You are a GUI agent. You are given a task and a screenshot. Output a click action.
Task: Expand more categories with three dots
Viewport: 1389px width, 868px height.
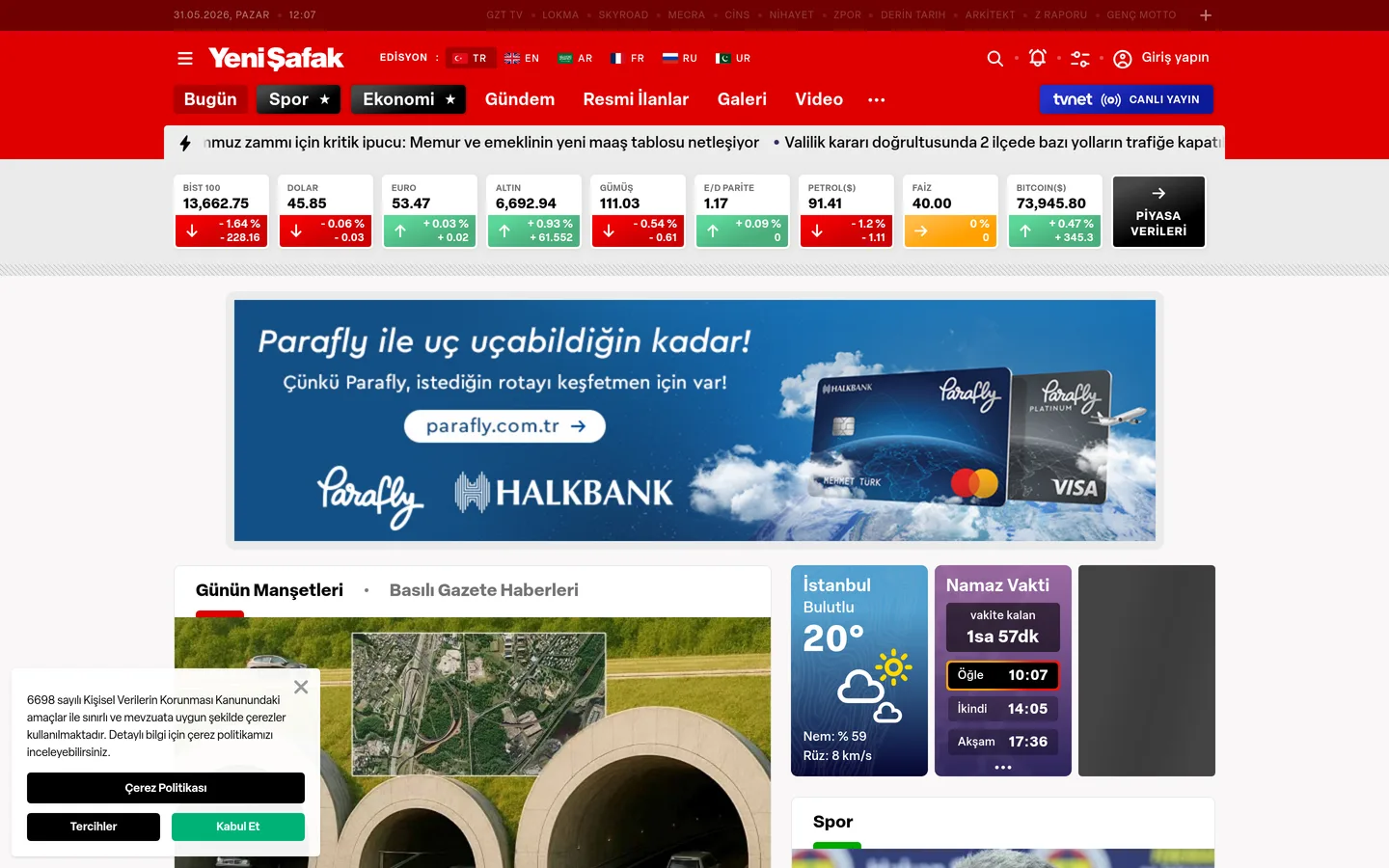point(876,99)
